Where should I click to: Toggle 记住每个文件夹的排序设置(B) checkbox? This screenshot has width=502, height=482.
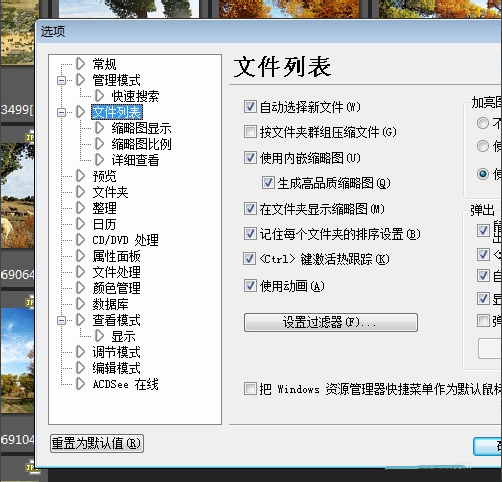pos(250,234)
